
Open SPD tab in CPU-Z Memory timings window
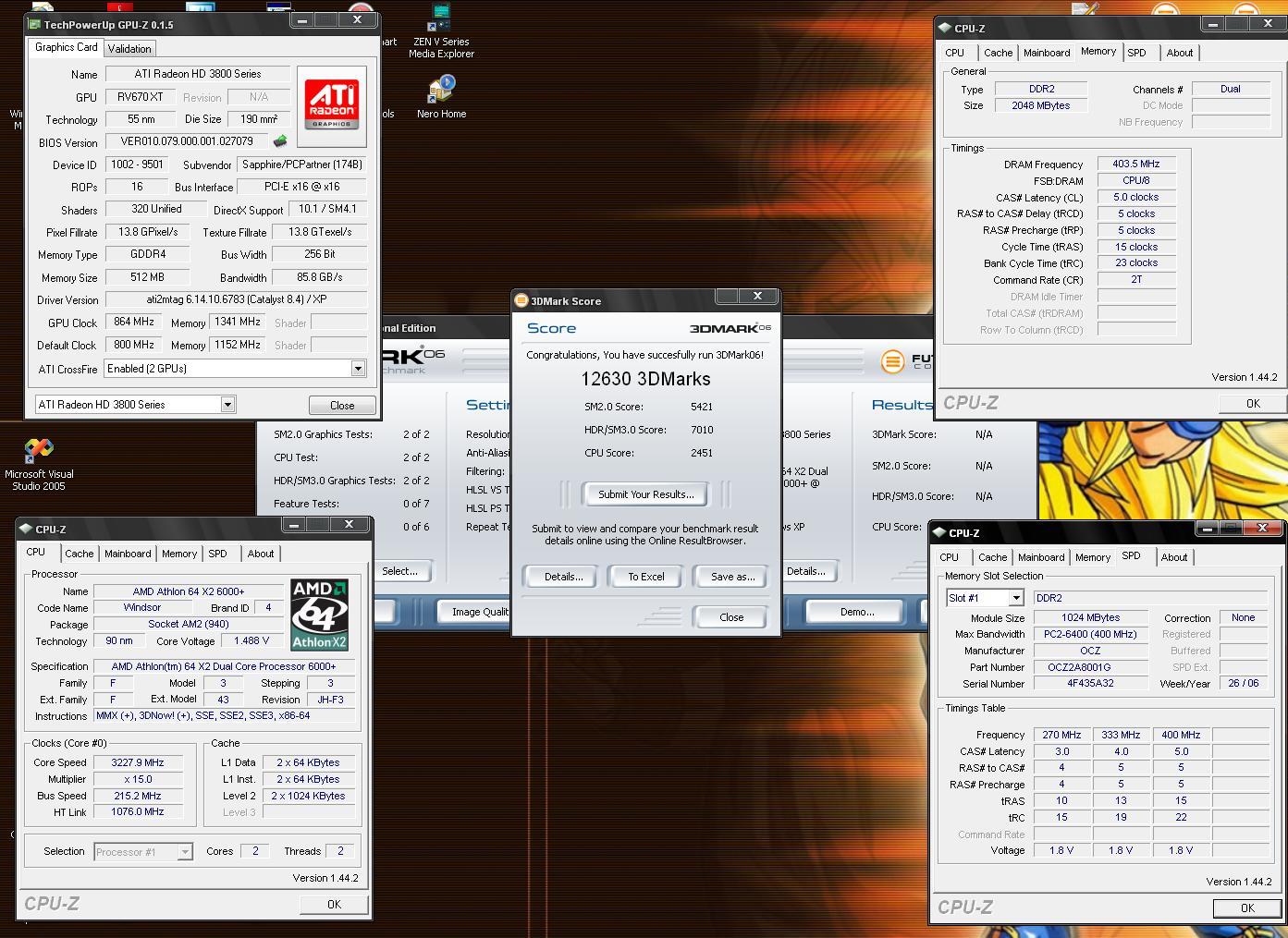pyautogui.click(x=1137, y=53)
